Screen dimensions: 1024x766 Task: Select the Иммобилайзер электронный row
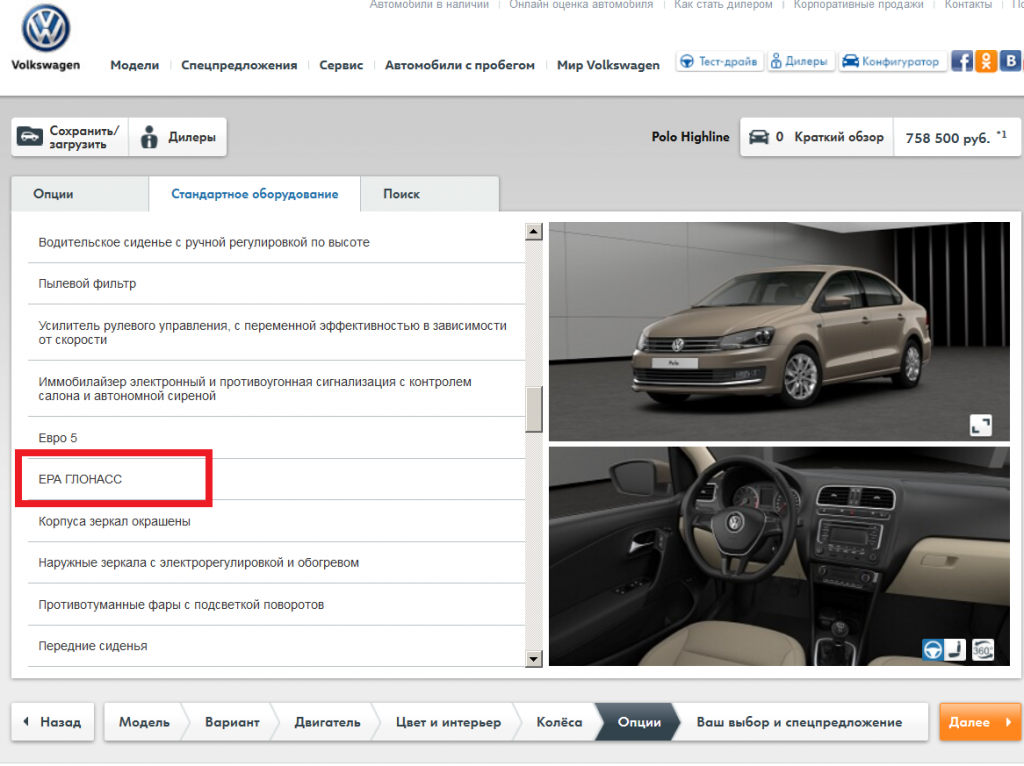click(276, 389)
